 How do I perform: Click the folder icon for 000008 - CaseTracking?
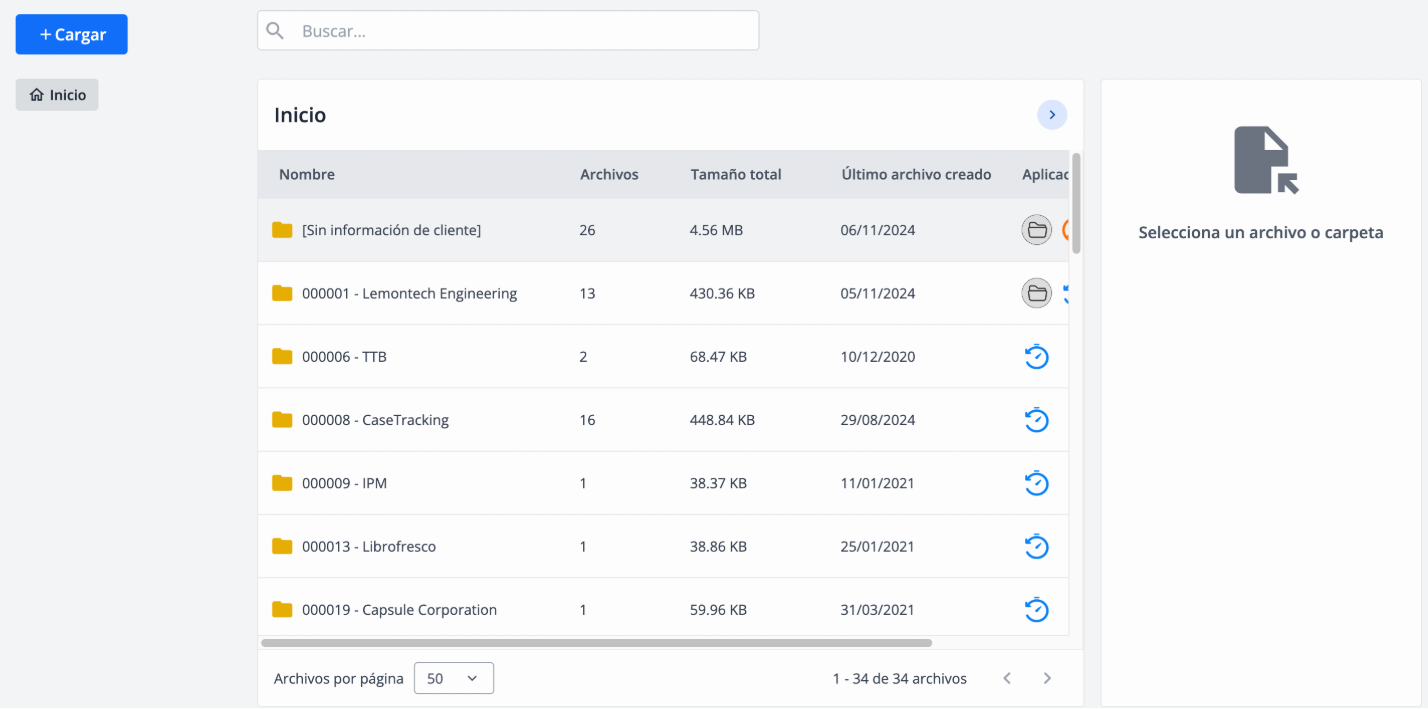tap(282, 420)
